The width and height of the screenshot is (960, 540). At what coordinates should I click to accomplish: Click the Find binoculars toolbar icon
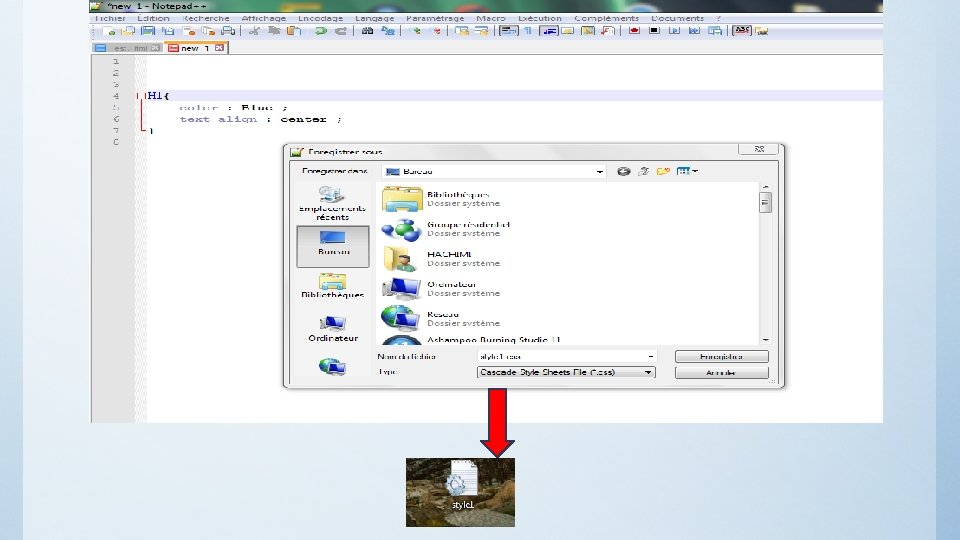point(367,31)
